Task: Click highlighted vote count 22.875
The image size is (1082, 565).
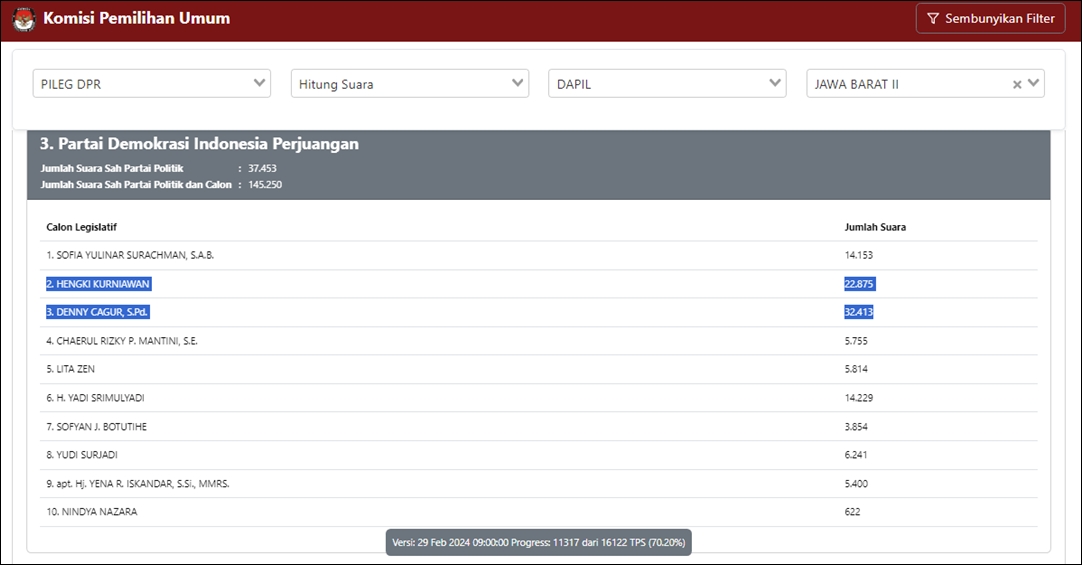Action: pyautogui.click(x=859, y=284)
